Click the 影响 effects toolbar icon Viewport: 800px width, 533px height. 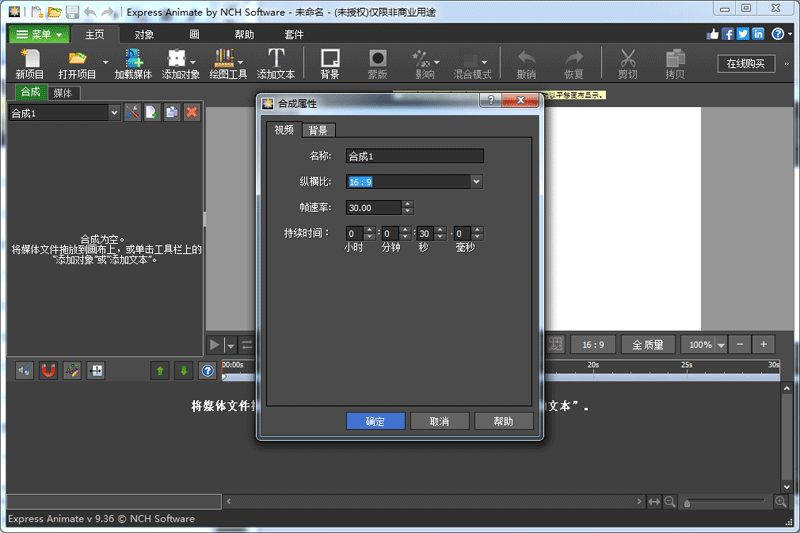(x=421, y=58)
